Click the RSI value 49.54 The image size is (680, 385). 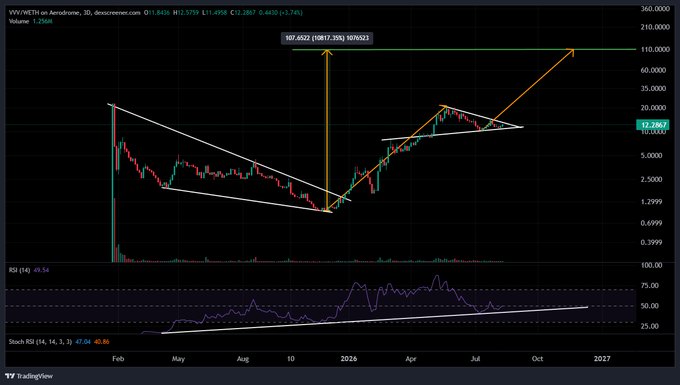click(41, 270)
